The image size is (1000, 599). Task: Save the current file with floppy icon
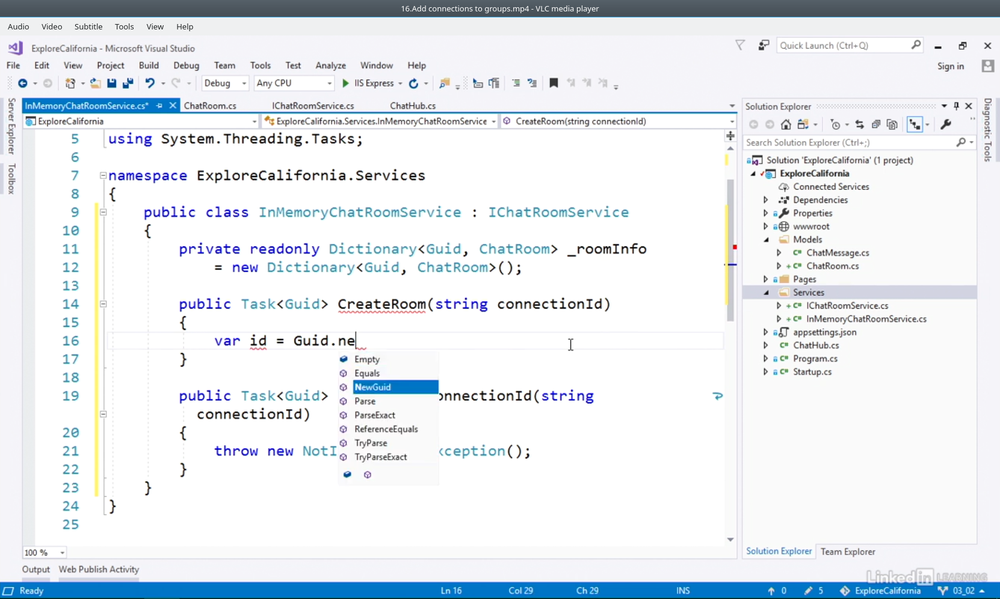pos(112,84)
